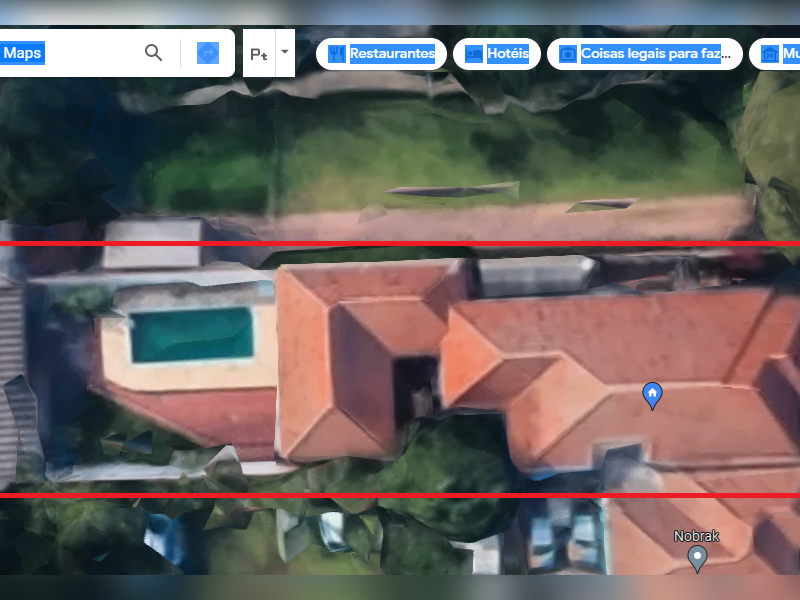The width and height of the screenshot is (800, 600).
Task: Open the Hotéis search chip
Action: (x=497, y=54)
